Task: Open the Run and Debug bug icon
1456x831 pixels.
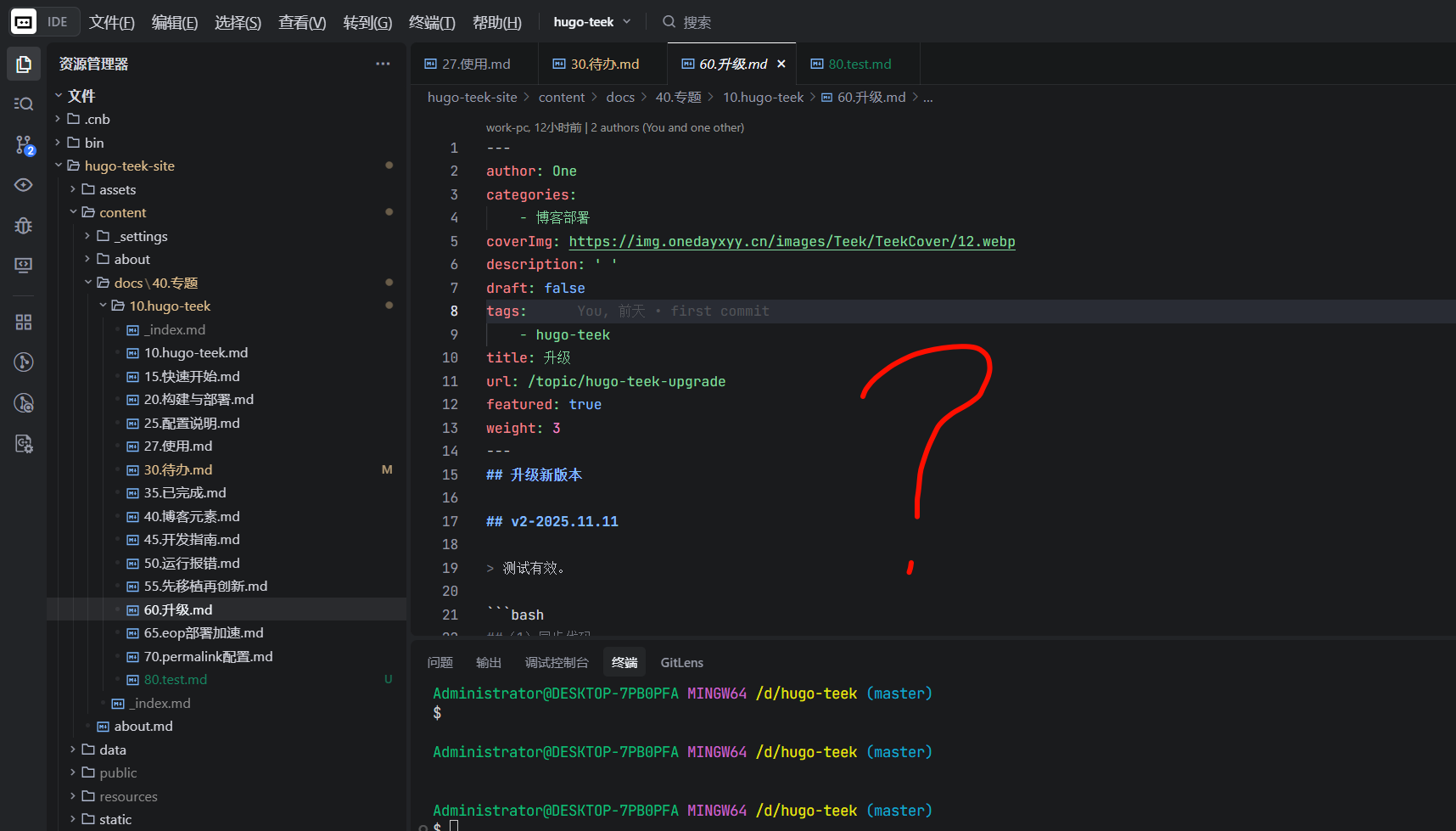Action: click(x=24, y=225)
